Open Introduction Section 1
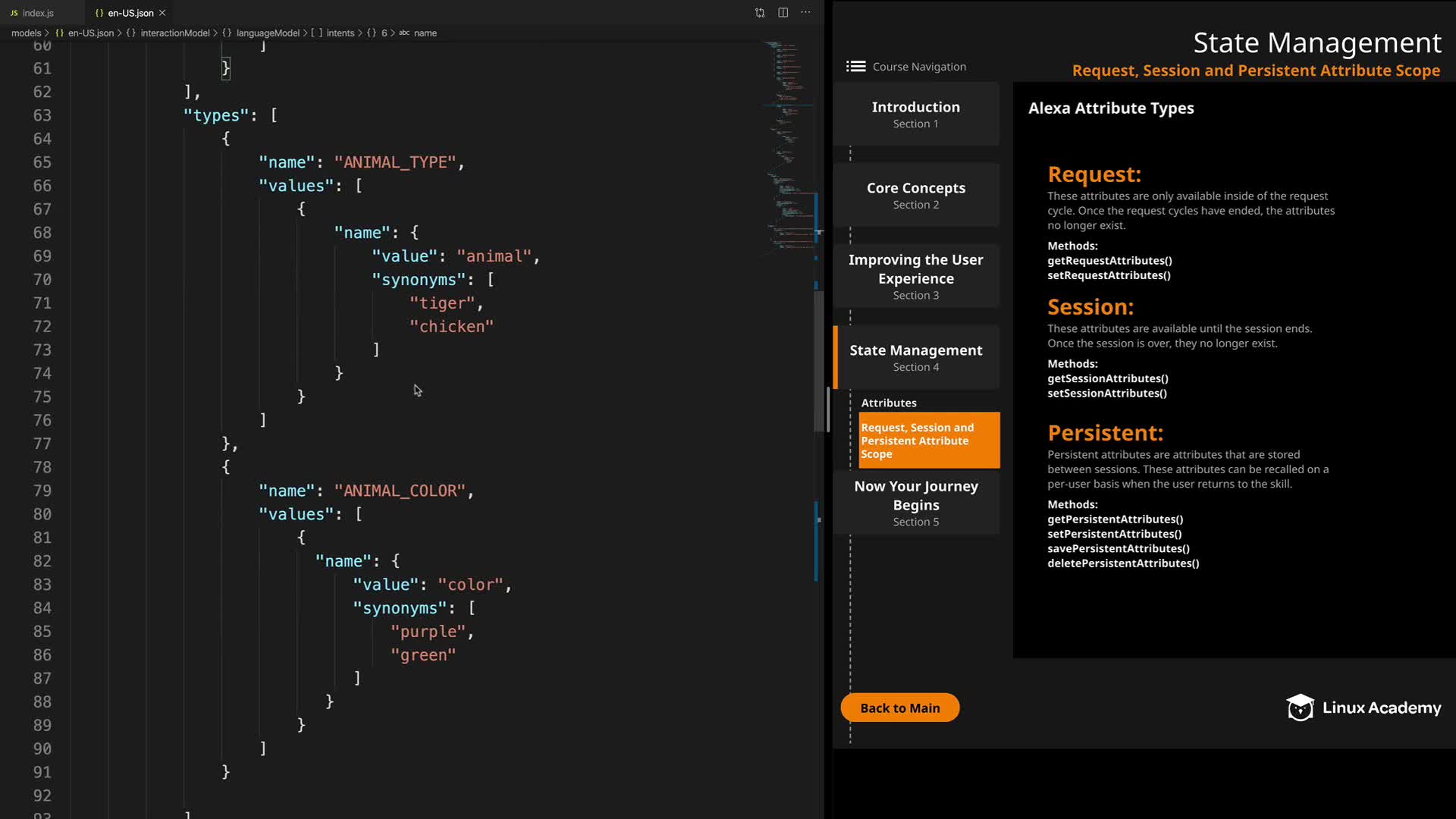This screenshot has height=819, width=1456. click(915, 115)
